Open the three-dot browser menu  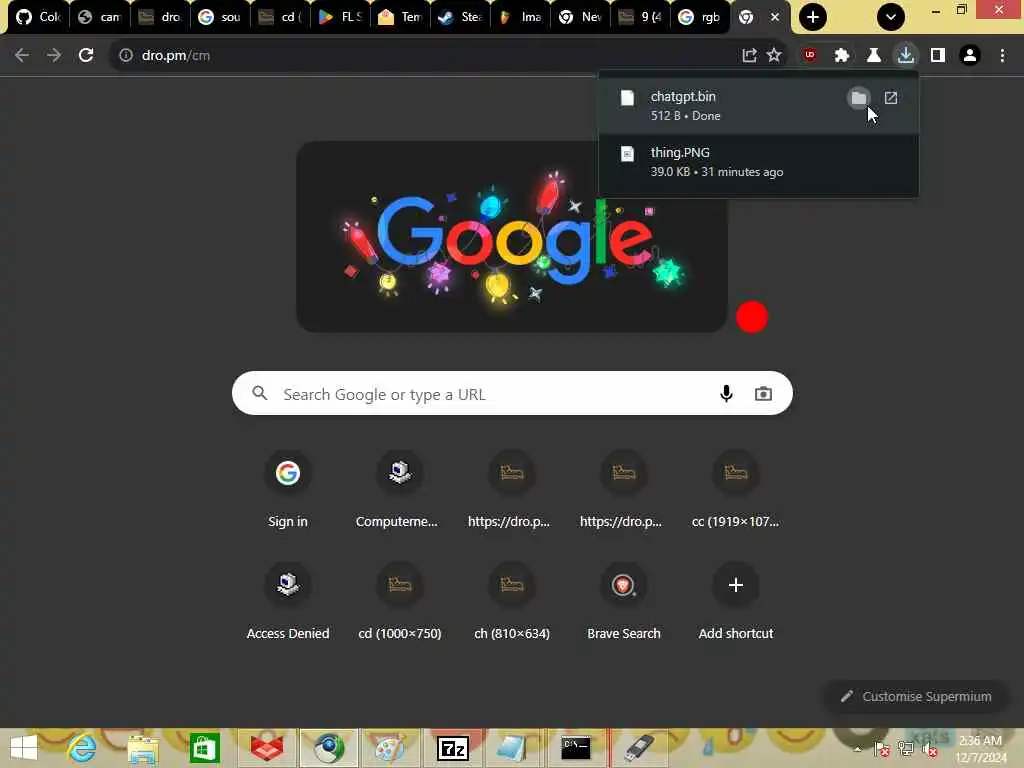(1002, 55)
